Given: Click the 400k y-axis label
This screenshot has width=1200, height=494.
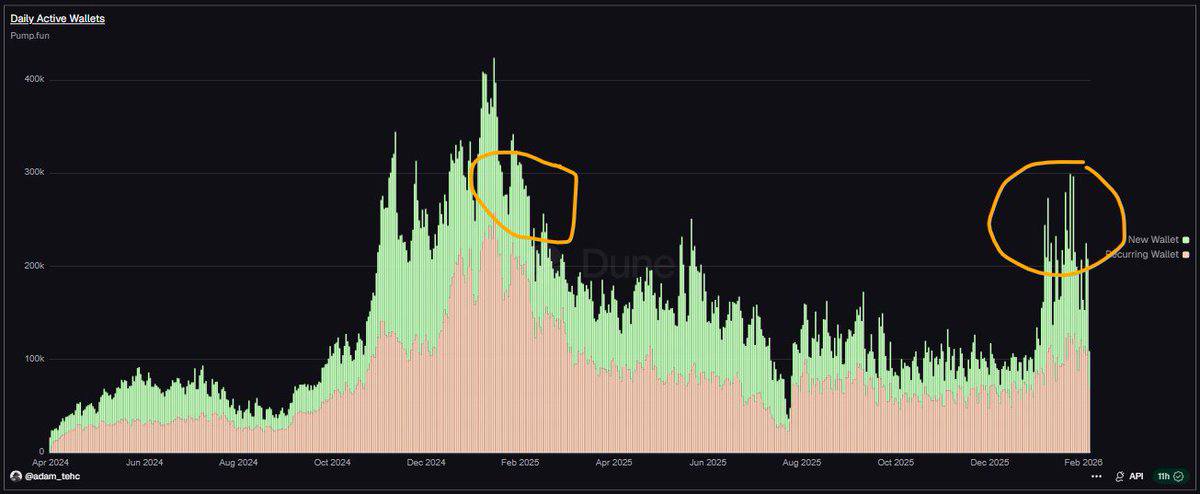Looking at the screenshot, I should coord(33,79).
